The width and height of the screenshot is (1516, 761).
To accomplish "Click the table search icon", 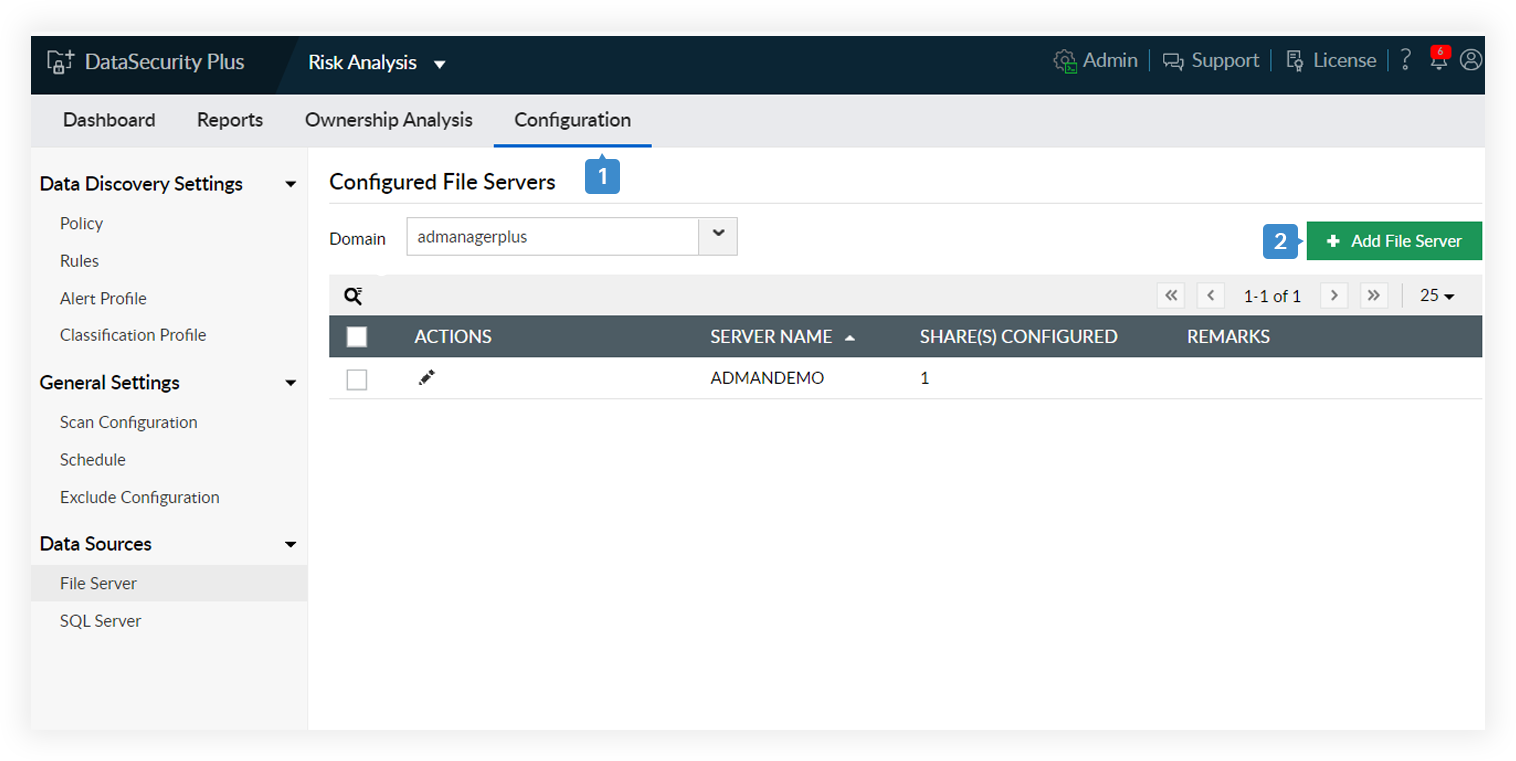I will pos(353,296).
